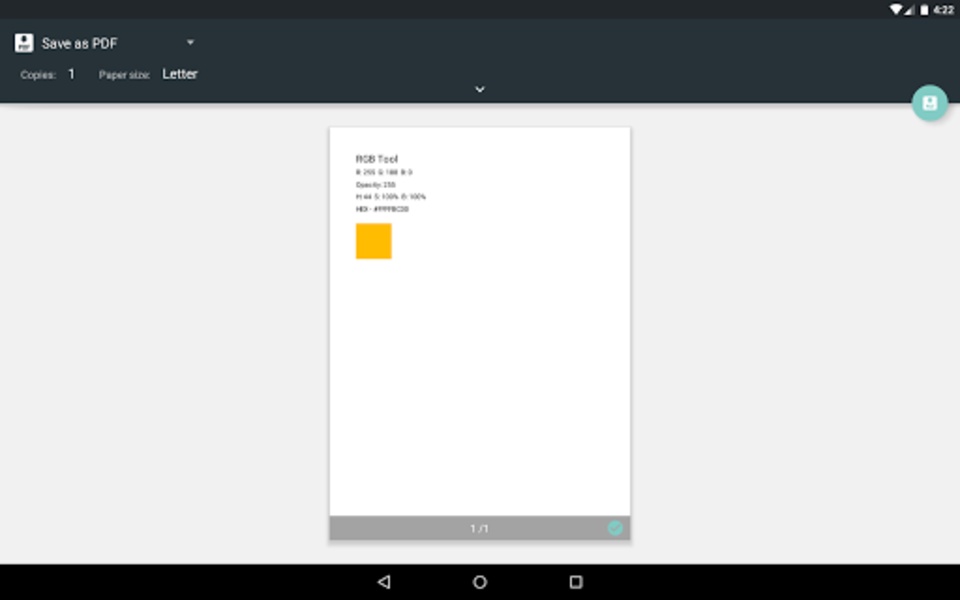The image size is (960, 600).
Task: Expand more print options with the chevron
Action: click(x=480, y=89)
